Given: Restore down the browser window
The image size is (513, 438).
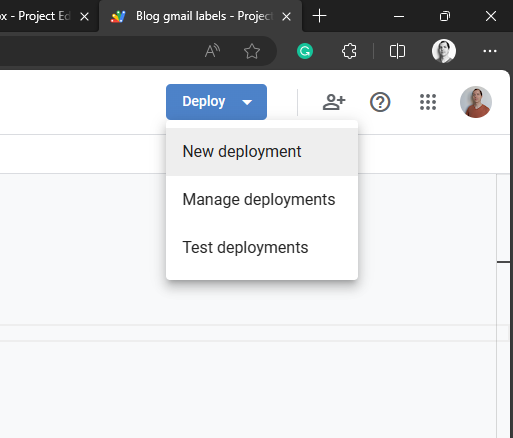Looking at the screenshot, I should 445,16.
